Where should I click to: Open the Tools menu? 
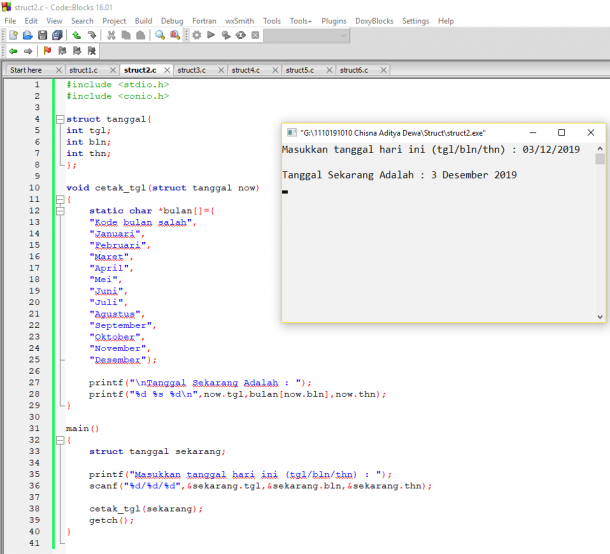(x=272, y=21)
